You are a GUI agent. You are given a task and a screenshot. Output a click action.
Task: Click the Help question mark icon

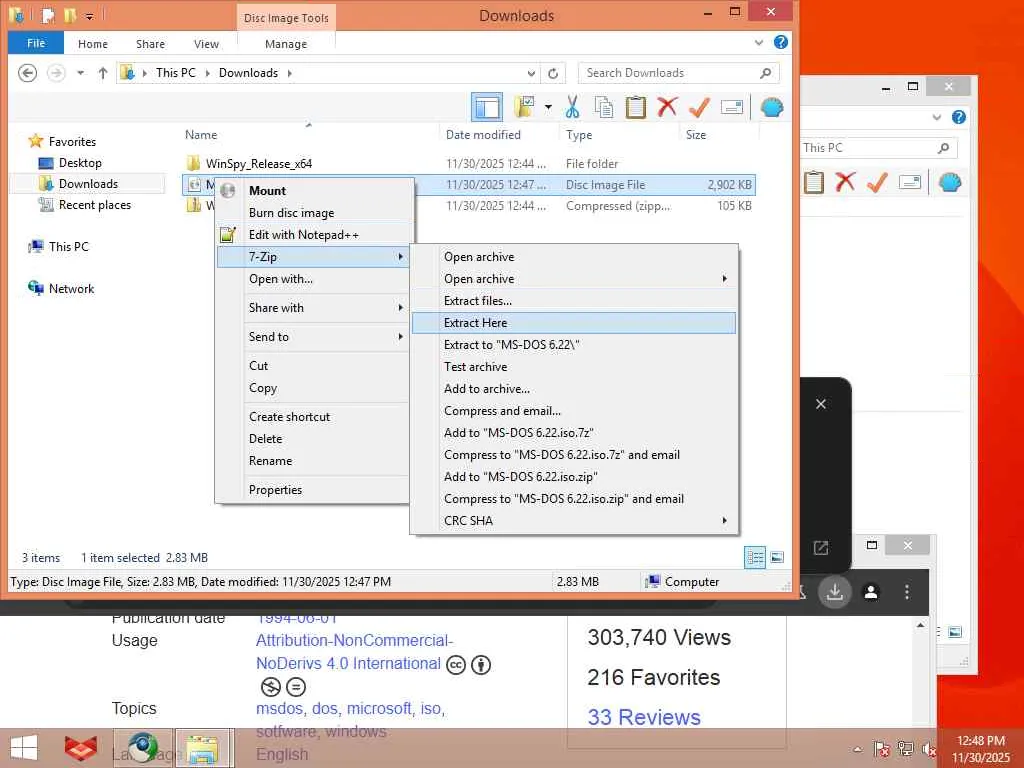pos(780,42)
